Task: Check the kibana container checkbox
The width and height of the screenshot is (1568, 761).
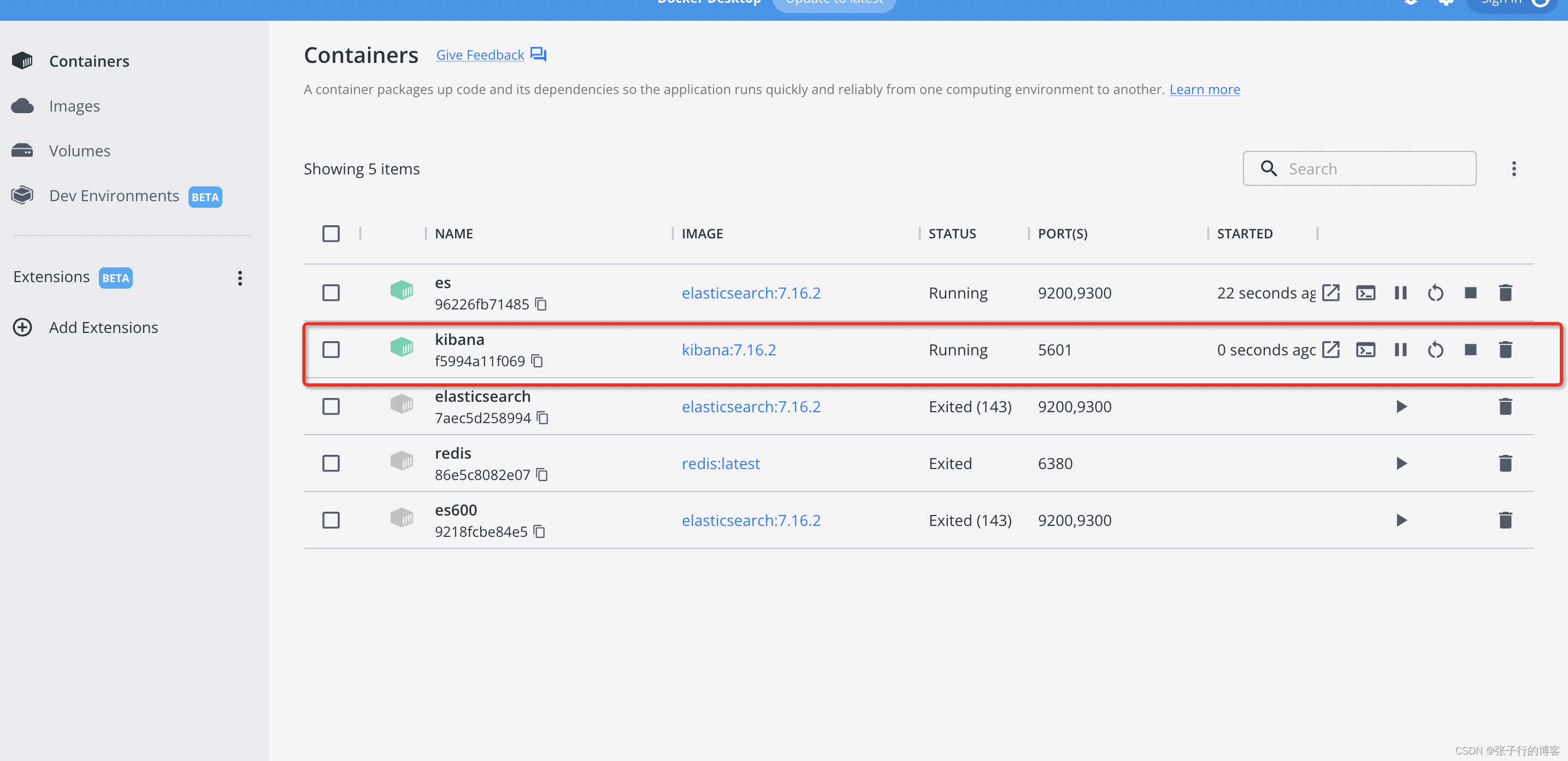Action: point(331,349)
